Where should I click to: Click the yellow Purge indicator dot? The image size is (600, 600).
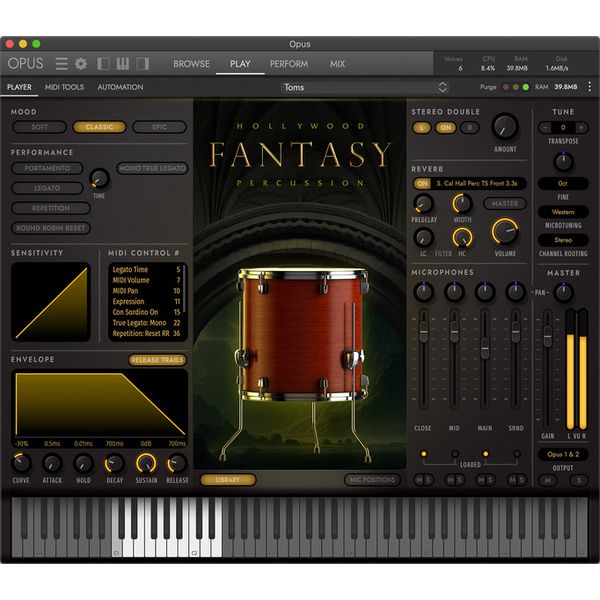(516, 87)
